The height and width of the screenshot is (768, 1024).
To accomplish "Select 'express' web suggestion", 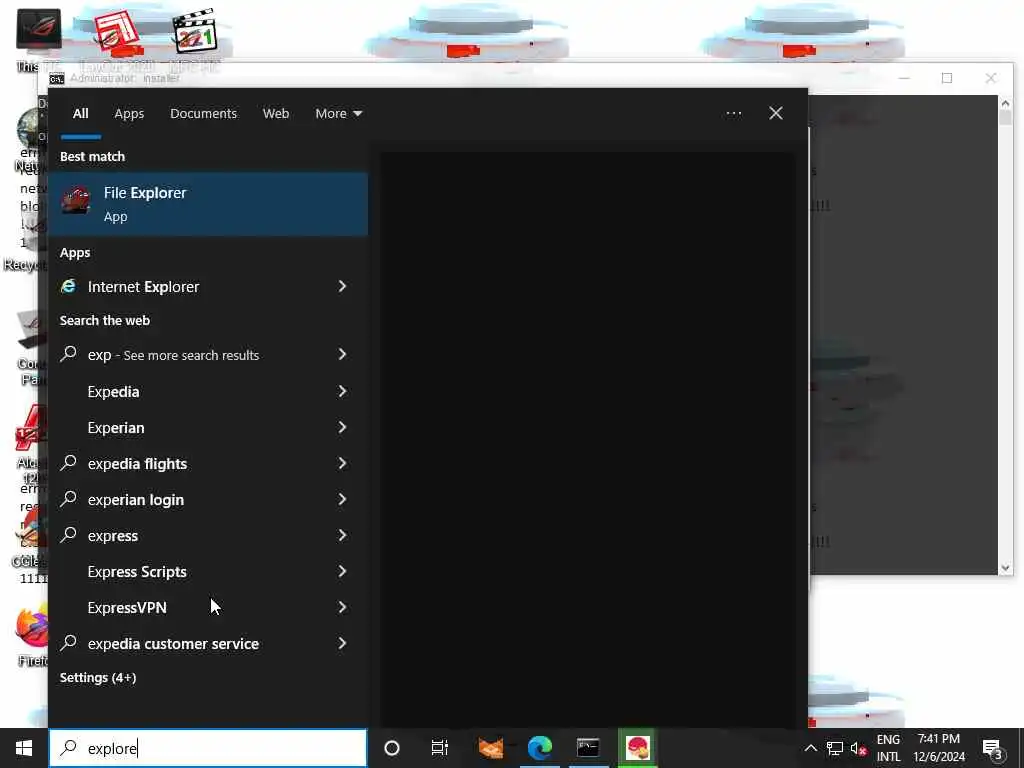I will pos(113,536).
